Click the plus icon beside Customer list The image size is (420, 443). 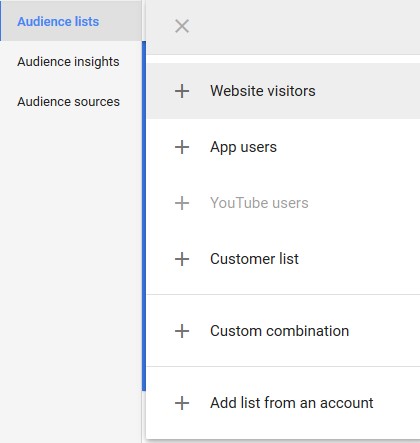182,259
